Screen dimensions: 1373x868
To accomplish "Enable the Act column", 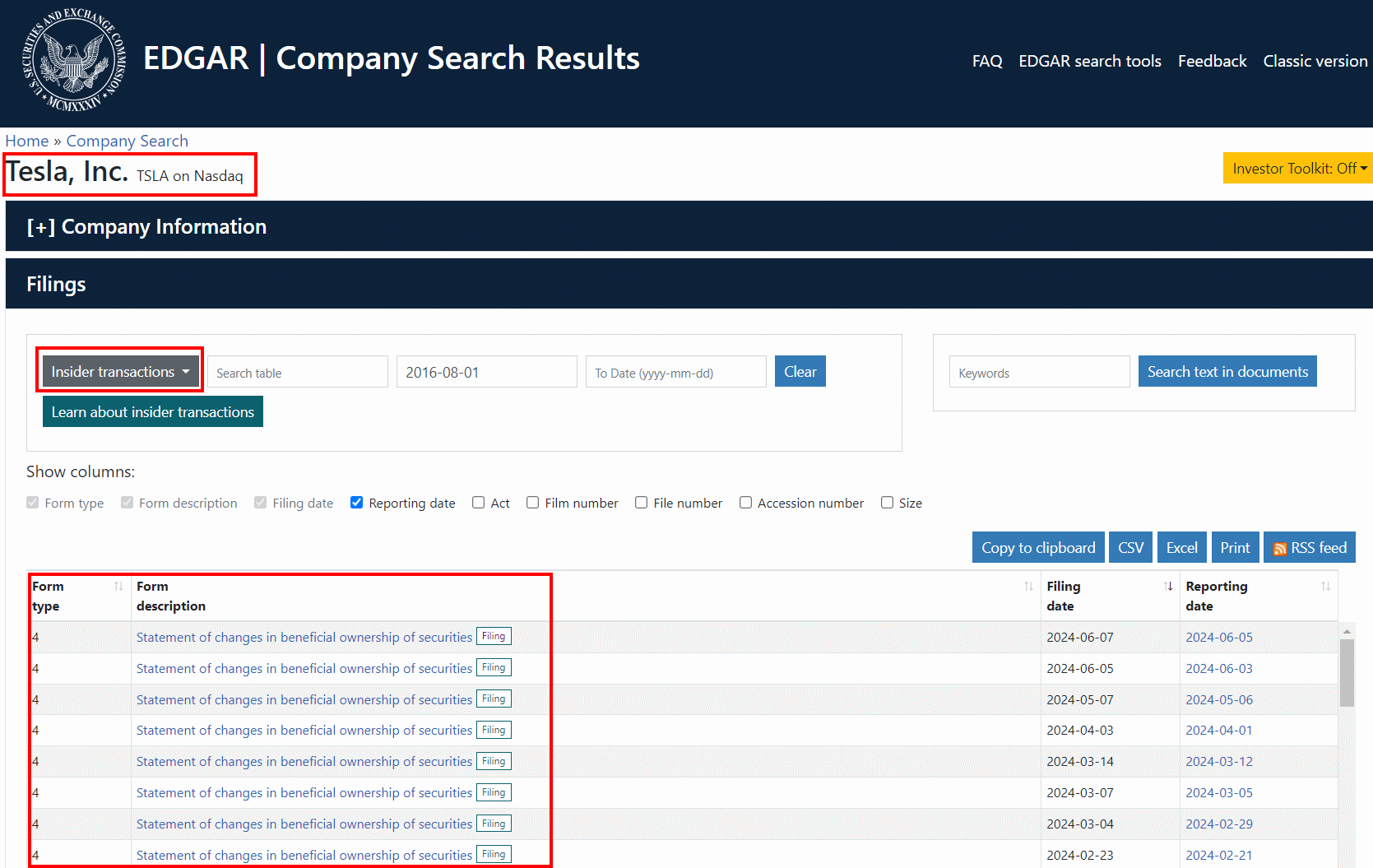I will point(478,502).
